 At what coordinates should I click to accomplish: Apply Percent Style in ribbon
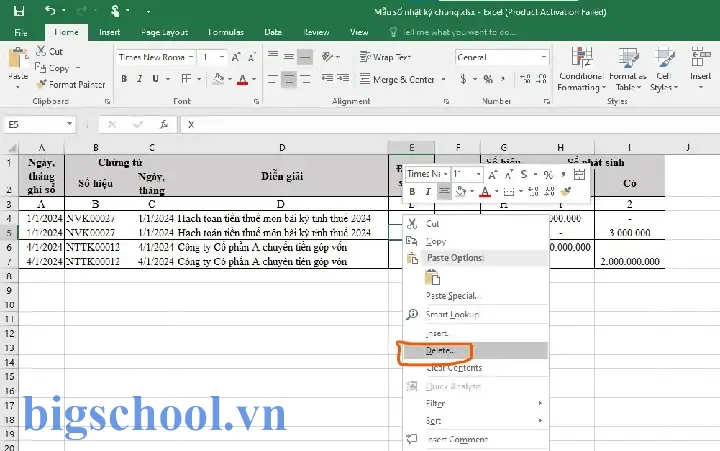click(x=488, y=79)
